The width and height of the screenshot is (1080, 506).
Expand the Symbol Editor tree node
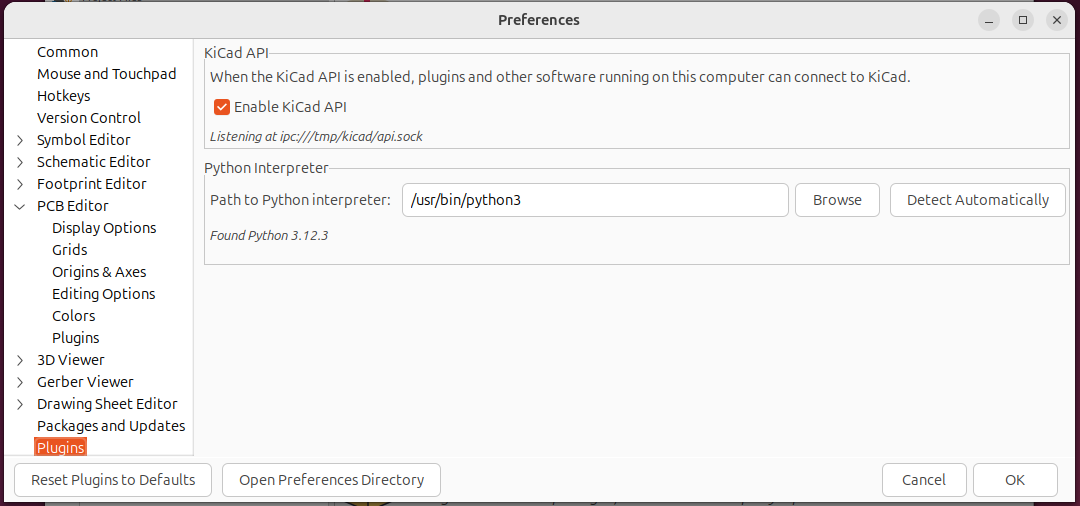click(20, 140)
